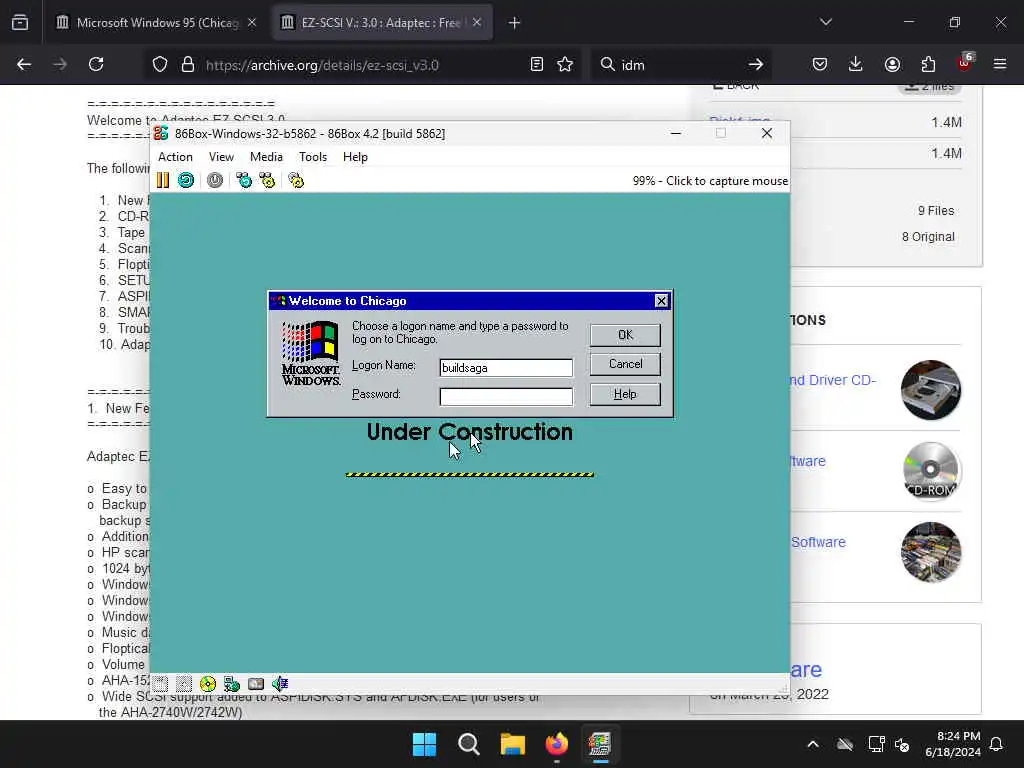Go forward in Firefox
The height and width of the screenshot is (768, 1024).
60,64
